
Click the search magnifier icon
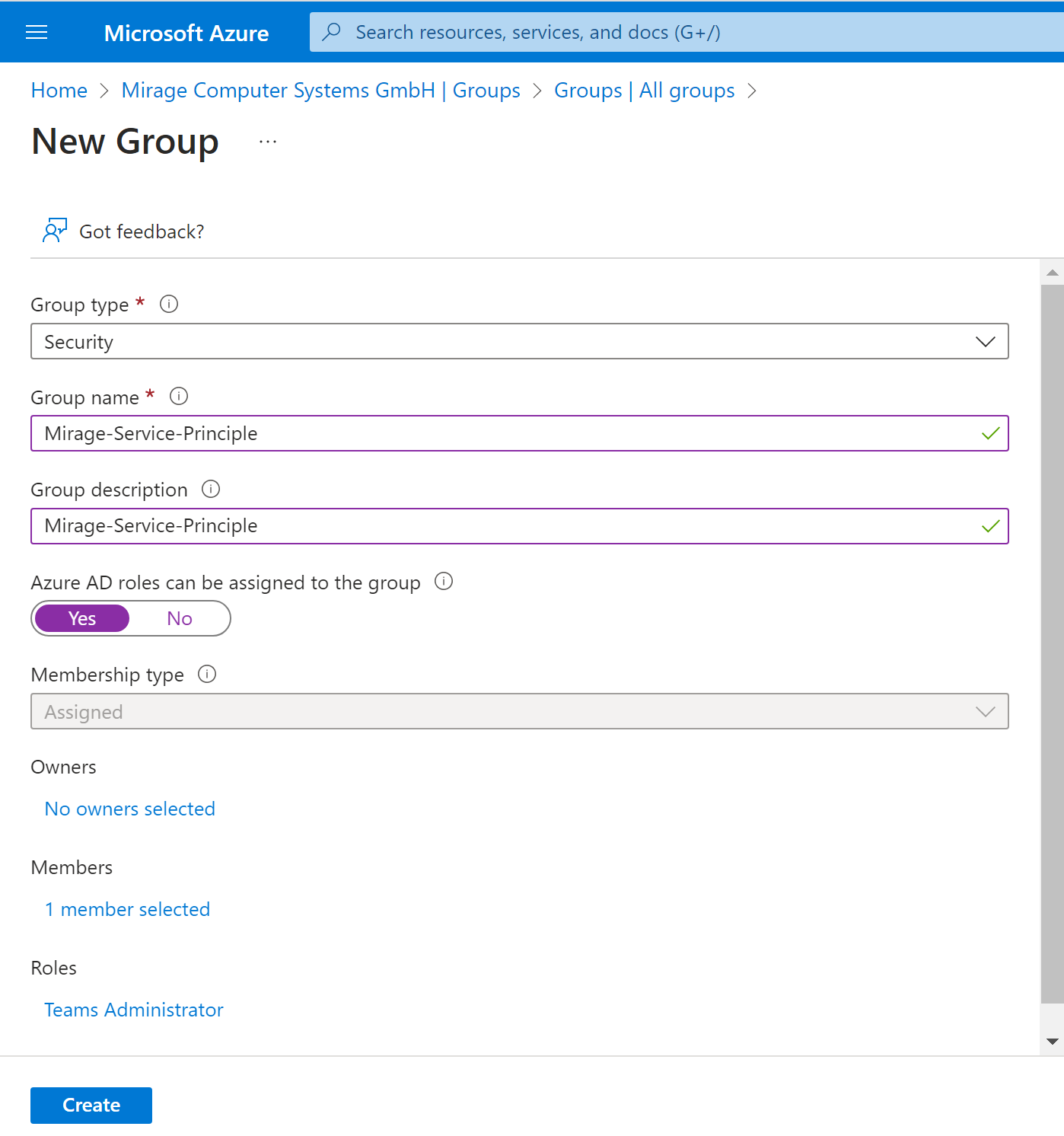point(331,32)
